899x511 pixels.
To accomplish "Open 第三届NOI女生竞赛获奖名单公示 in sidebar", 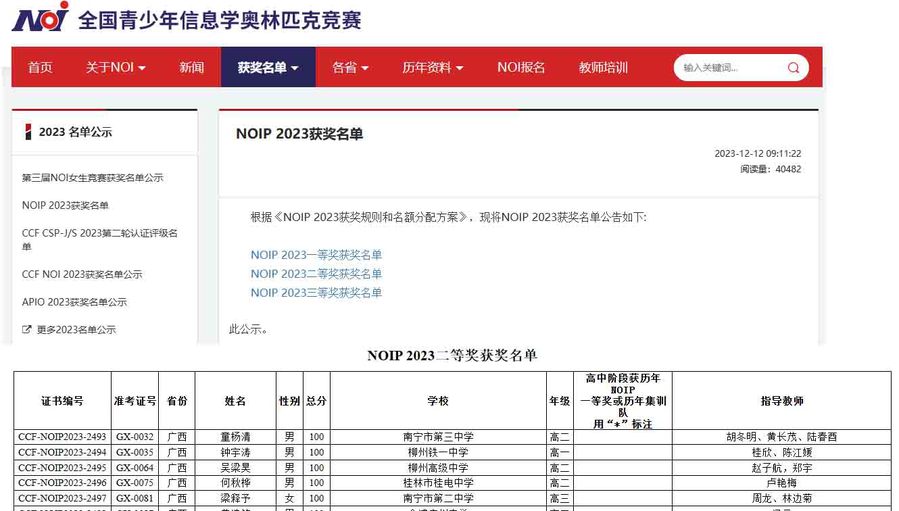I will pyautogui.click(x=92, y=178).
